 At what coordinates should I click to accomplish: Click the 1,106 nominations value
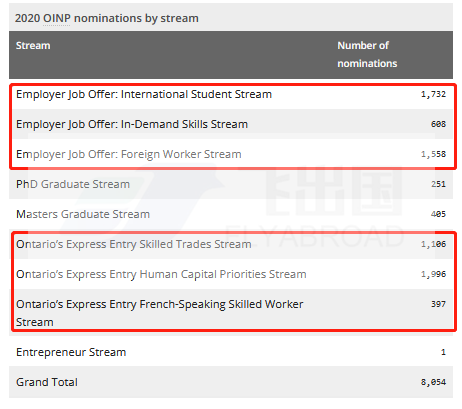[x=433, y=244]
